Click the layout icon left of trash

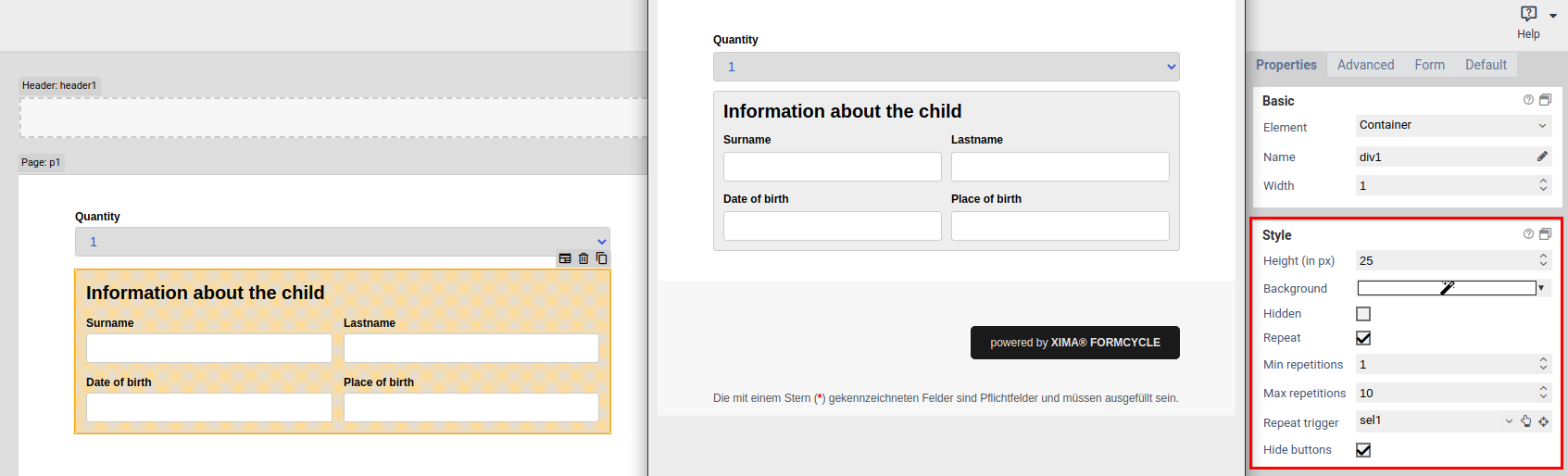coord(565,258)
